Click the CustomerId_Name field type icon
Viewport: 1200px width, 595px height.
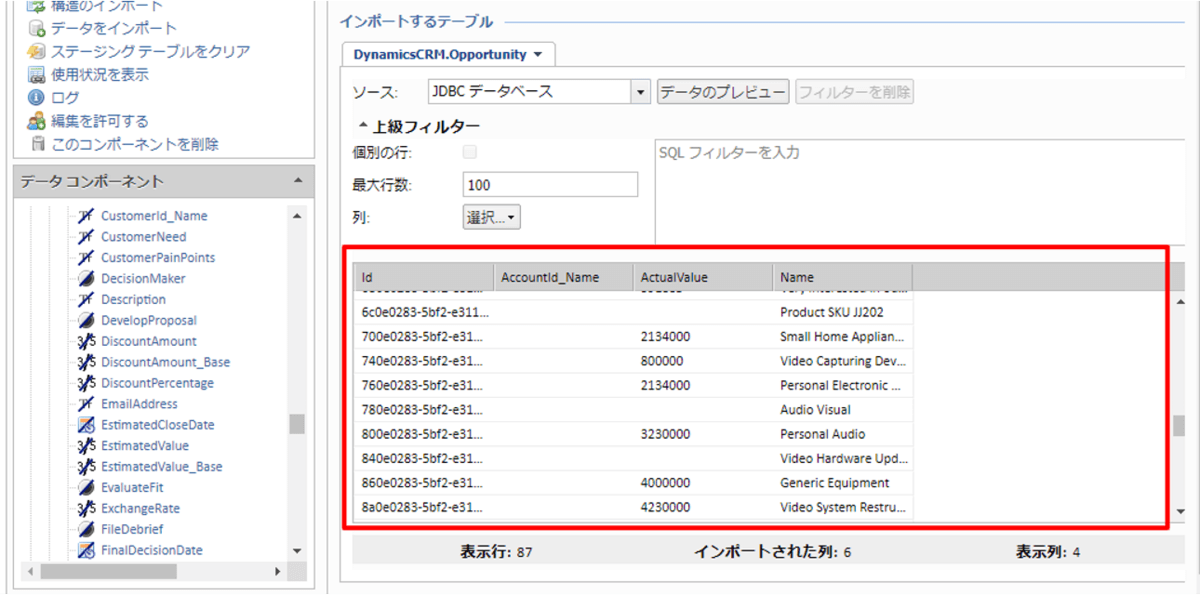[86, 216]
